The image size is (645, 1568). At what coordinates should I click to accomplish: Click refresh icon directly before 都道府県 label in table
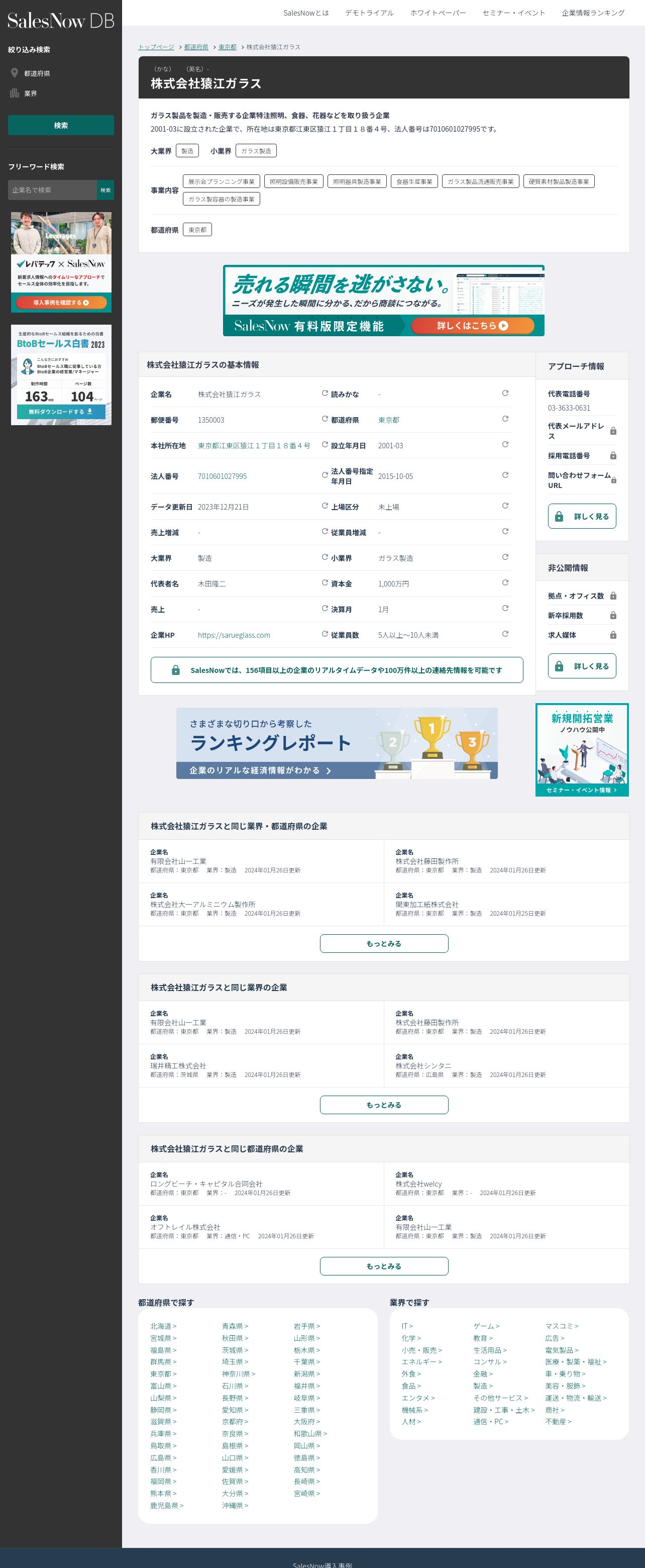pos(325,419)
